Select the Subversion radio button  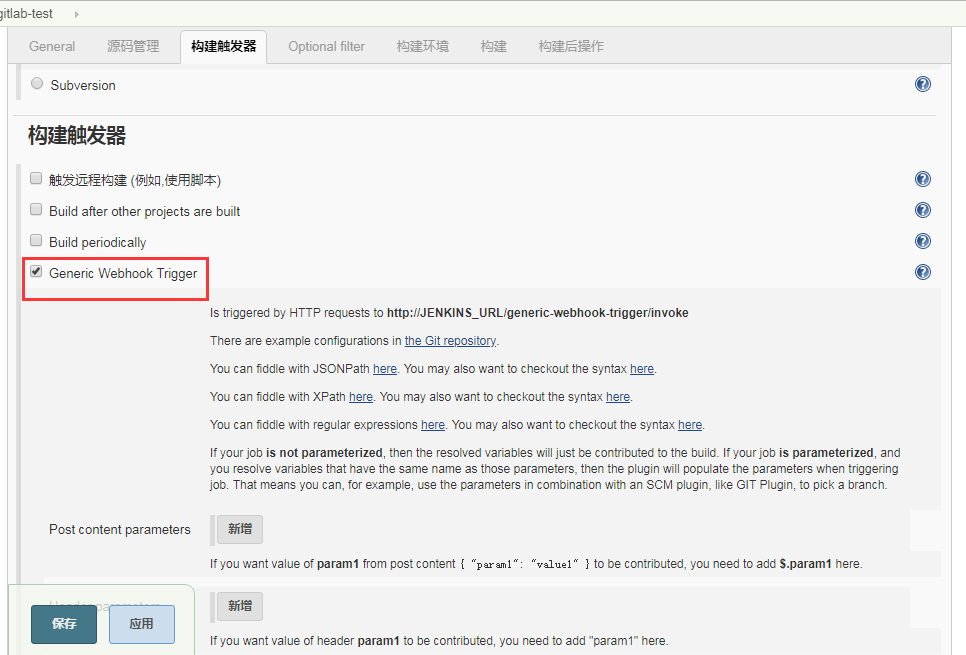point(36,84)
